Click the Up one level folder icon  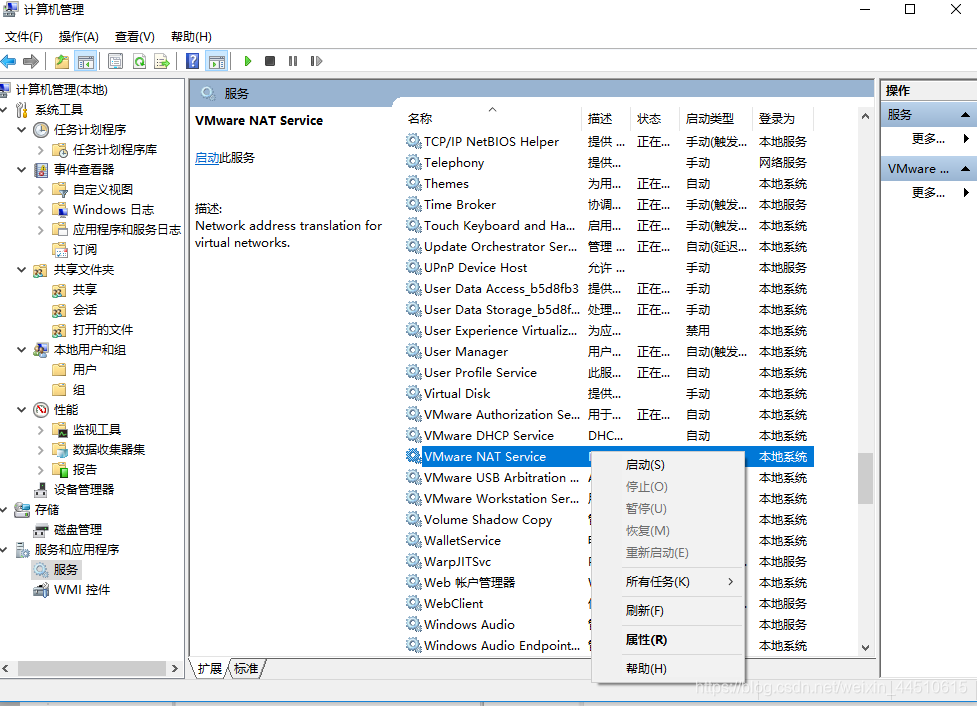pos(62,61)
